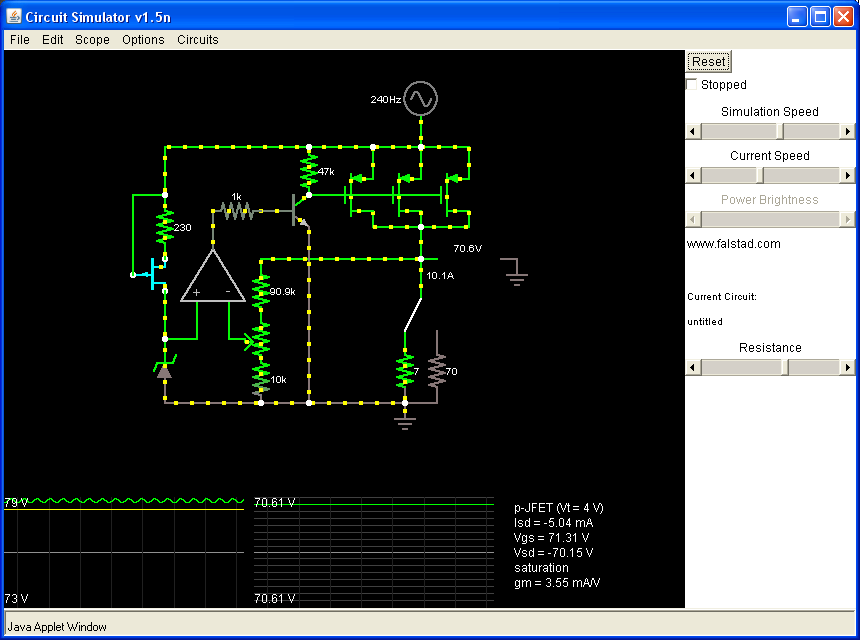The height and width of the screenshot is (640, 860).
Task: Open the File menu
Action: 20,39
